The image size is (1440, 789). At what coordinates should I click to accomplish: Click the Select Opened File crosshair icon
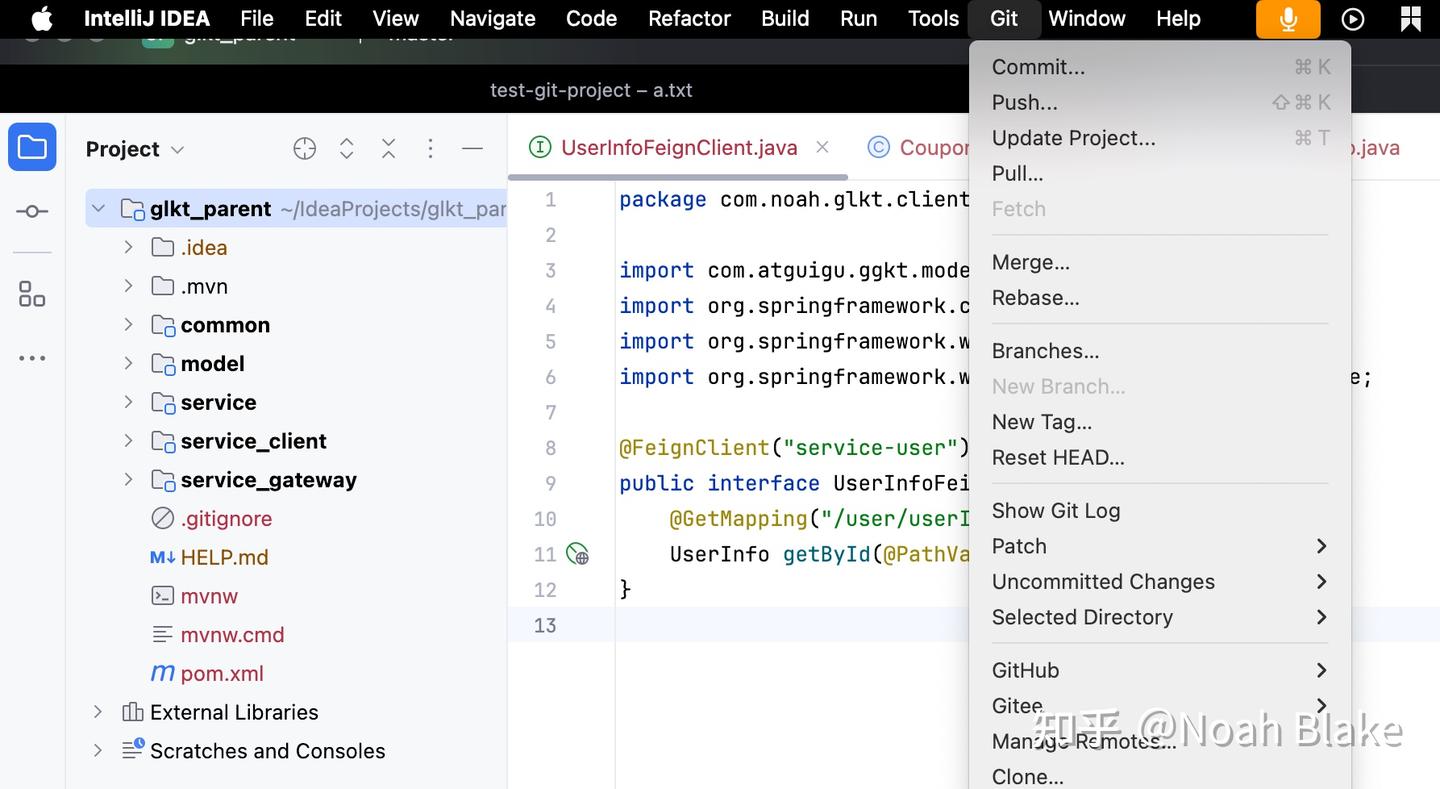pos(305,149)
